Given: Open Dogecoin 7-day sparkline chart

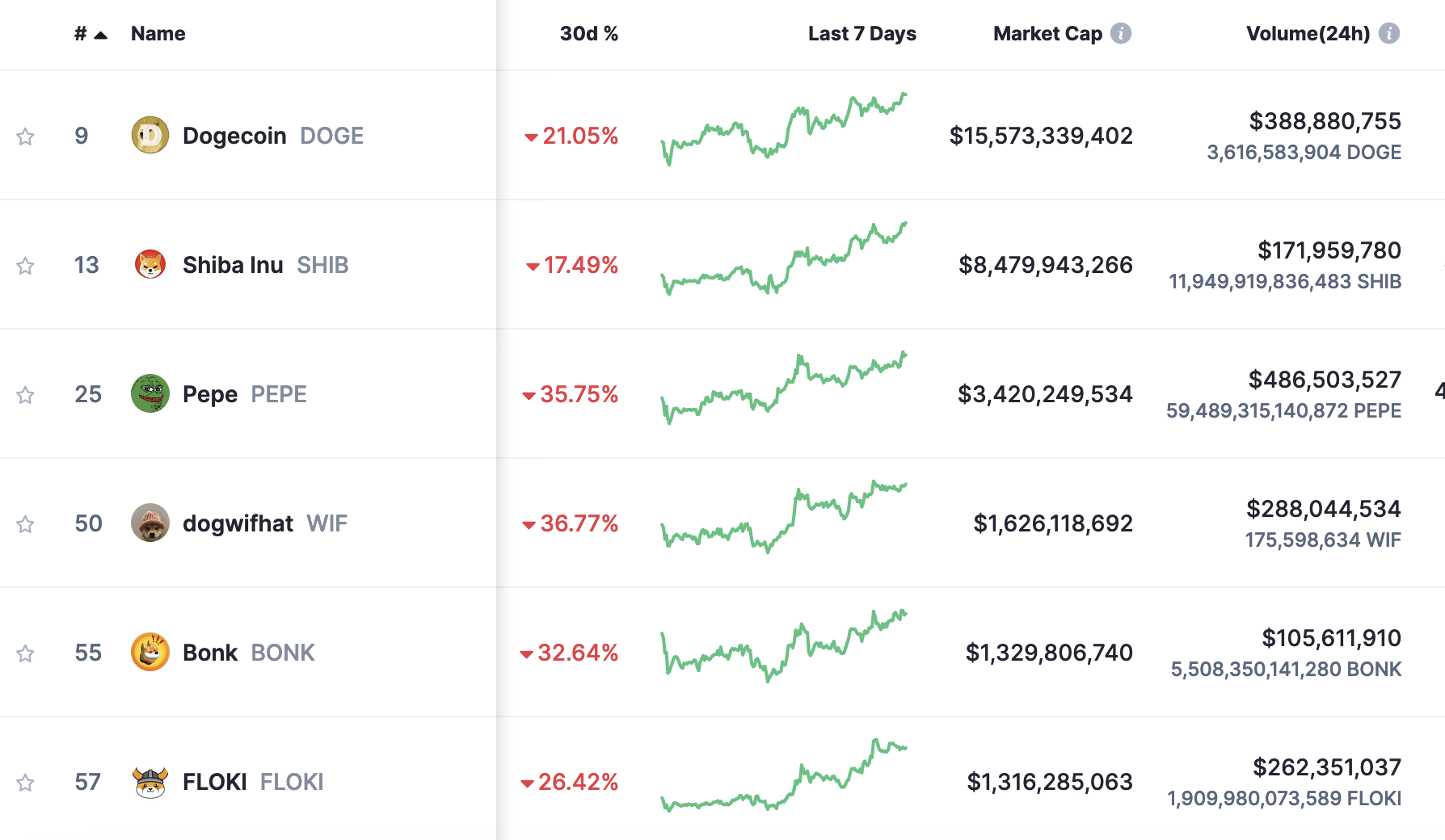Looking at the screenshot, I should tap(784, 129).
